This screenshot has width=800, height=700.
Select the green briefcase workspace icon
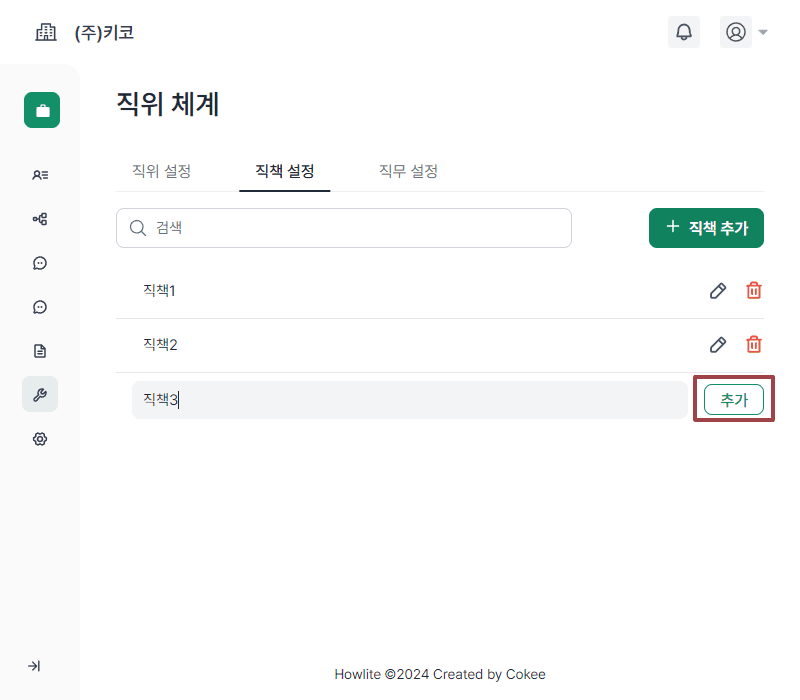pyautogui.click(x=41, y=110)
